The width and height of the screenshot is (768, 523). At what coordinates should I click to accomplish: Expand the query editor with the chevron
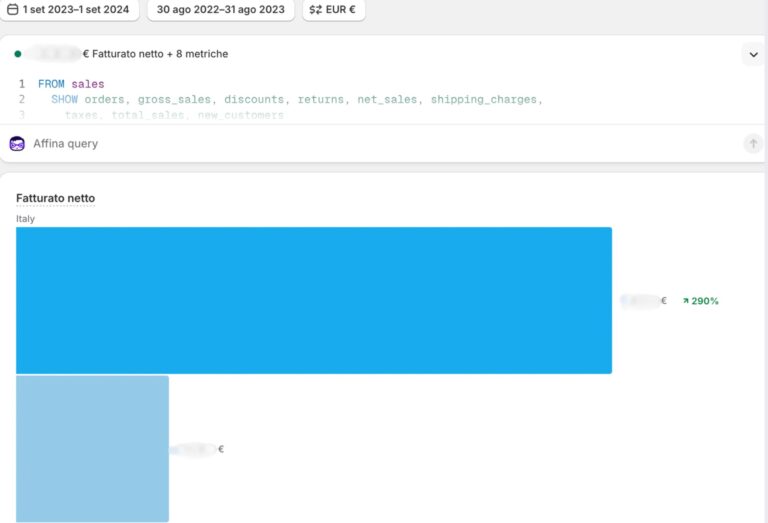[752, 55]
